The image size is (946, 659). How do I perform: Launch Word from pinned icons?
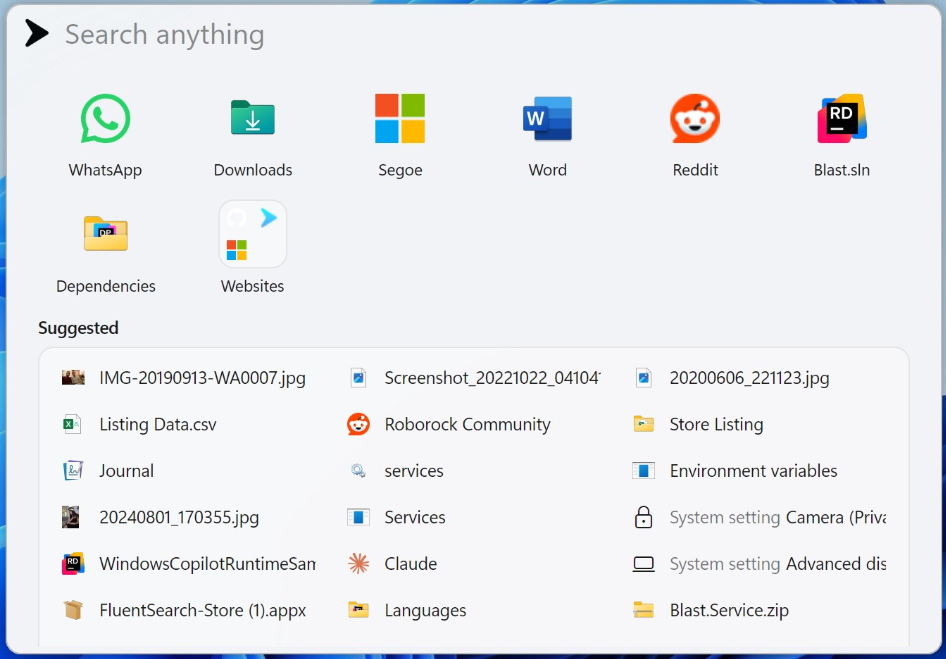point(547,118)
